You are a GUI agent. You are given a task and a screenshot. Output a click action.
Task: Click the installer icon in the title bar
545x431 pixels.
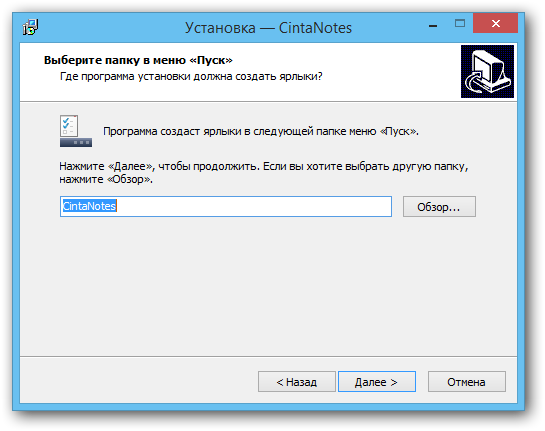31,27
